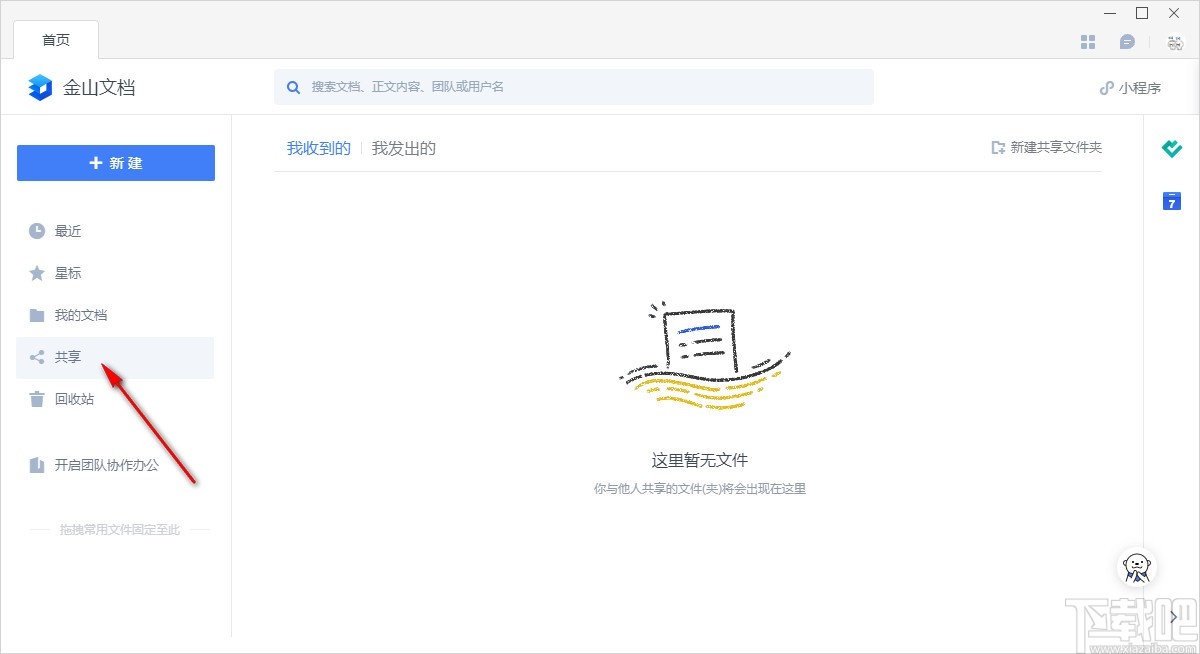Open the calendar icon on right sidebar
The height and width of the screenshot is (654, 1200).
pyautogui.click(x=1170, y=201)
